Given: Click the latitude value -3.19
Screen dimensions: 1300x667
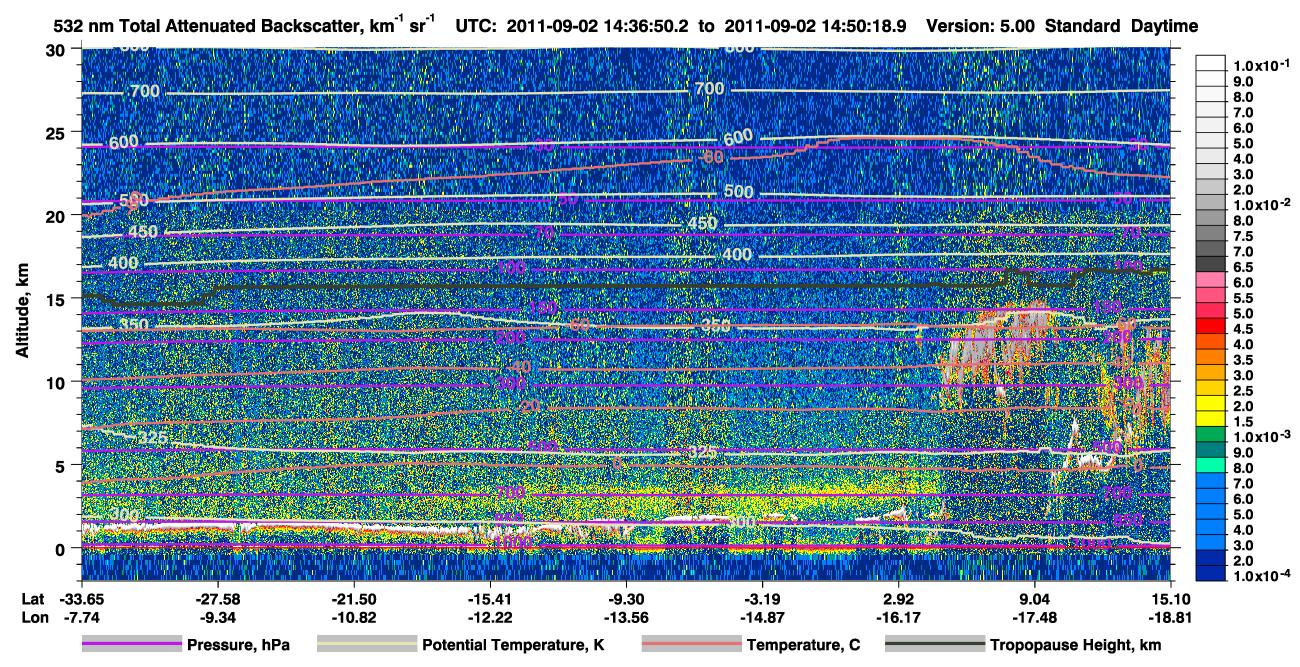Looking at the screenshot, I should 763,598.
